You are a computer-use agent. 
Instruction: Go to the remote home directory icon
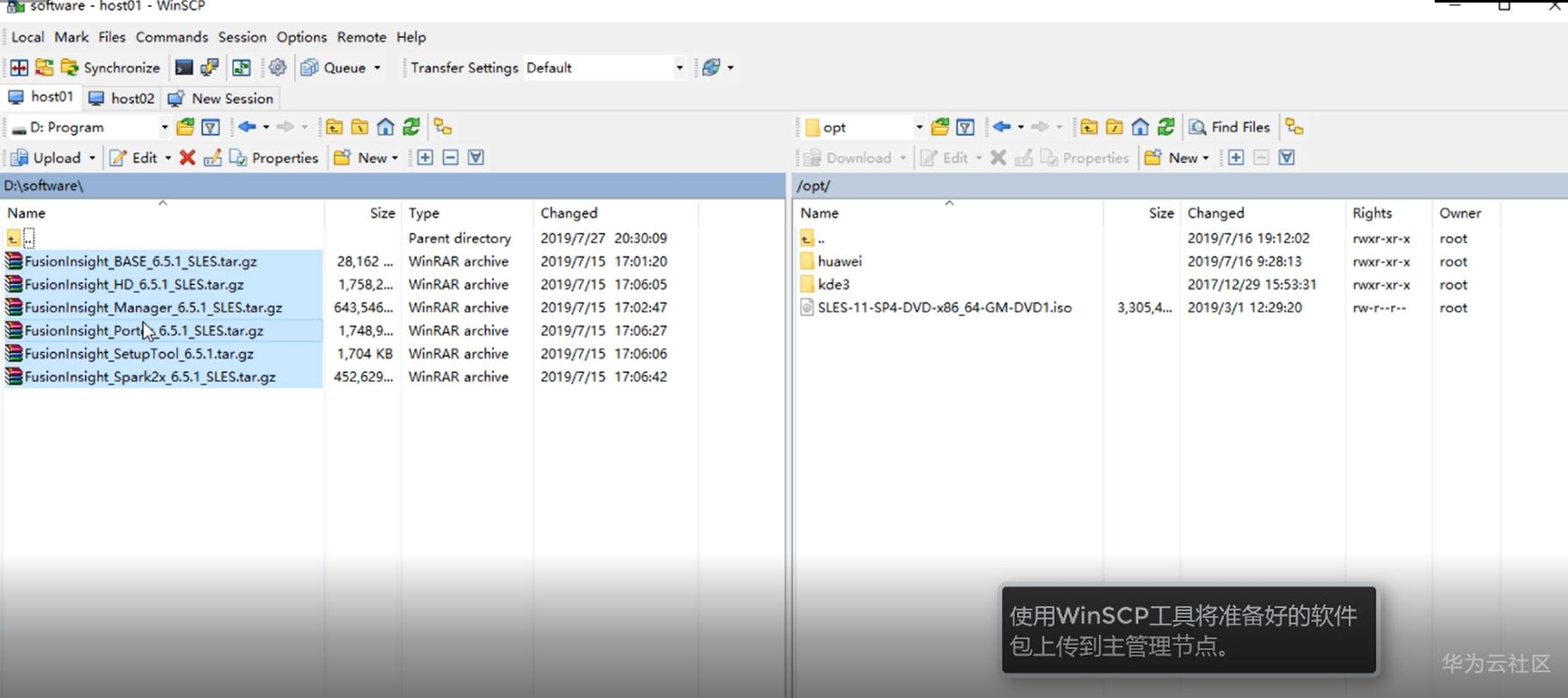pyautogui.click(x=1140, y=127)
